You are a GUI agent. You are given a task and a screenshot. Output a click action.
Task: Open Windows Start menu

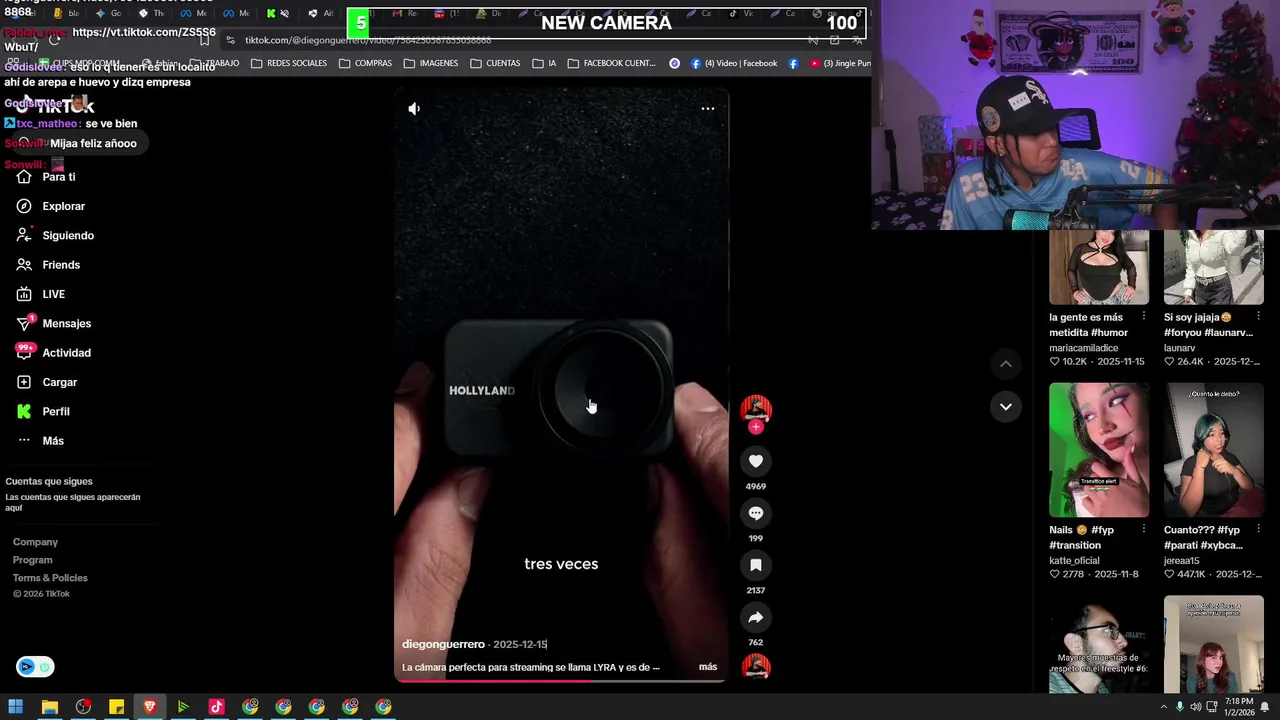(x=16, y=707)
